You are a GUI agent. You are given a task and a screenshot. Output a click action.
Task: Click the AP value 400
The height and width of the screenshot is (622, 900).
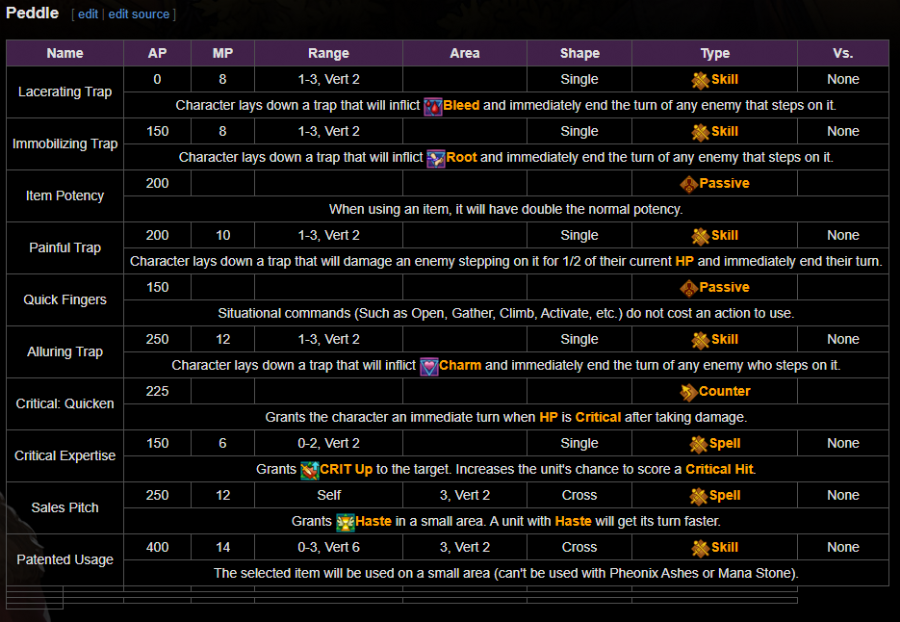pos(157,547)
